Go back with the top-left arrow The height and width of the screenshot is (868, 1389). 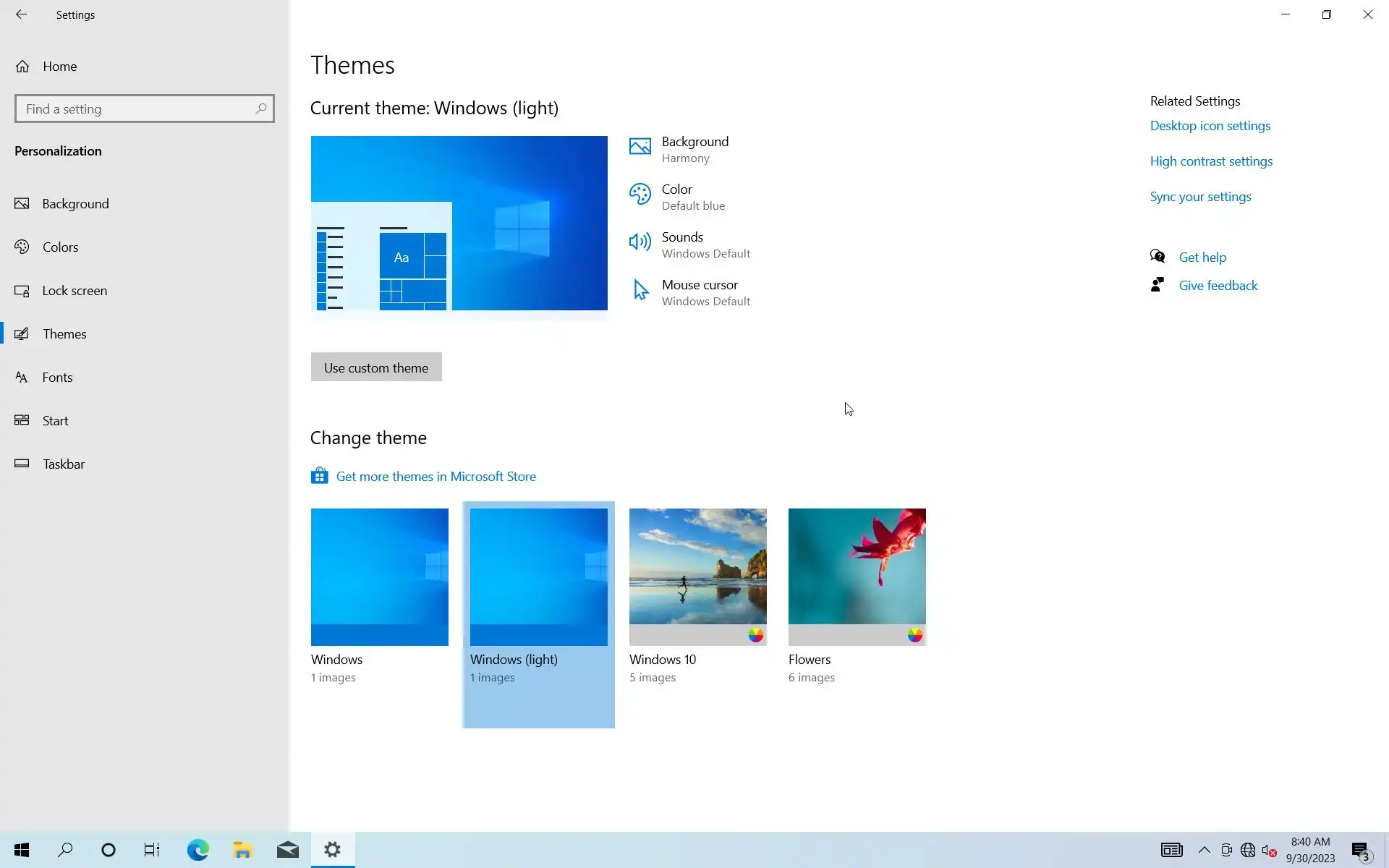21,14
